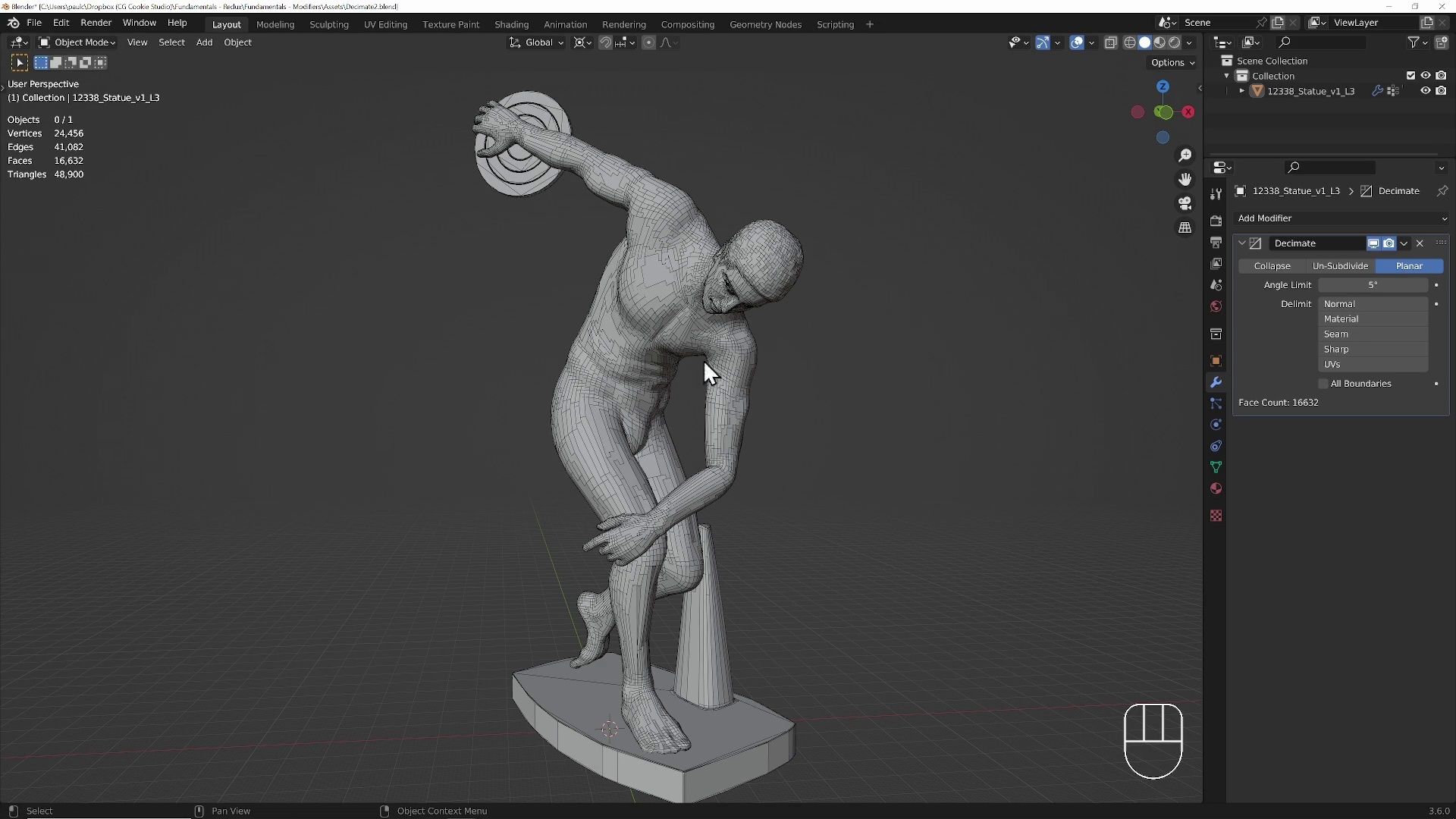This screenshot has width=1456, height=819.
Task: Click the viewport Zoom magnifier icon
Action: pyautogui.click(x=1185, y=155)
